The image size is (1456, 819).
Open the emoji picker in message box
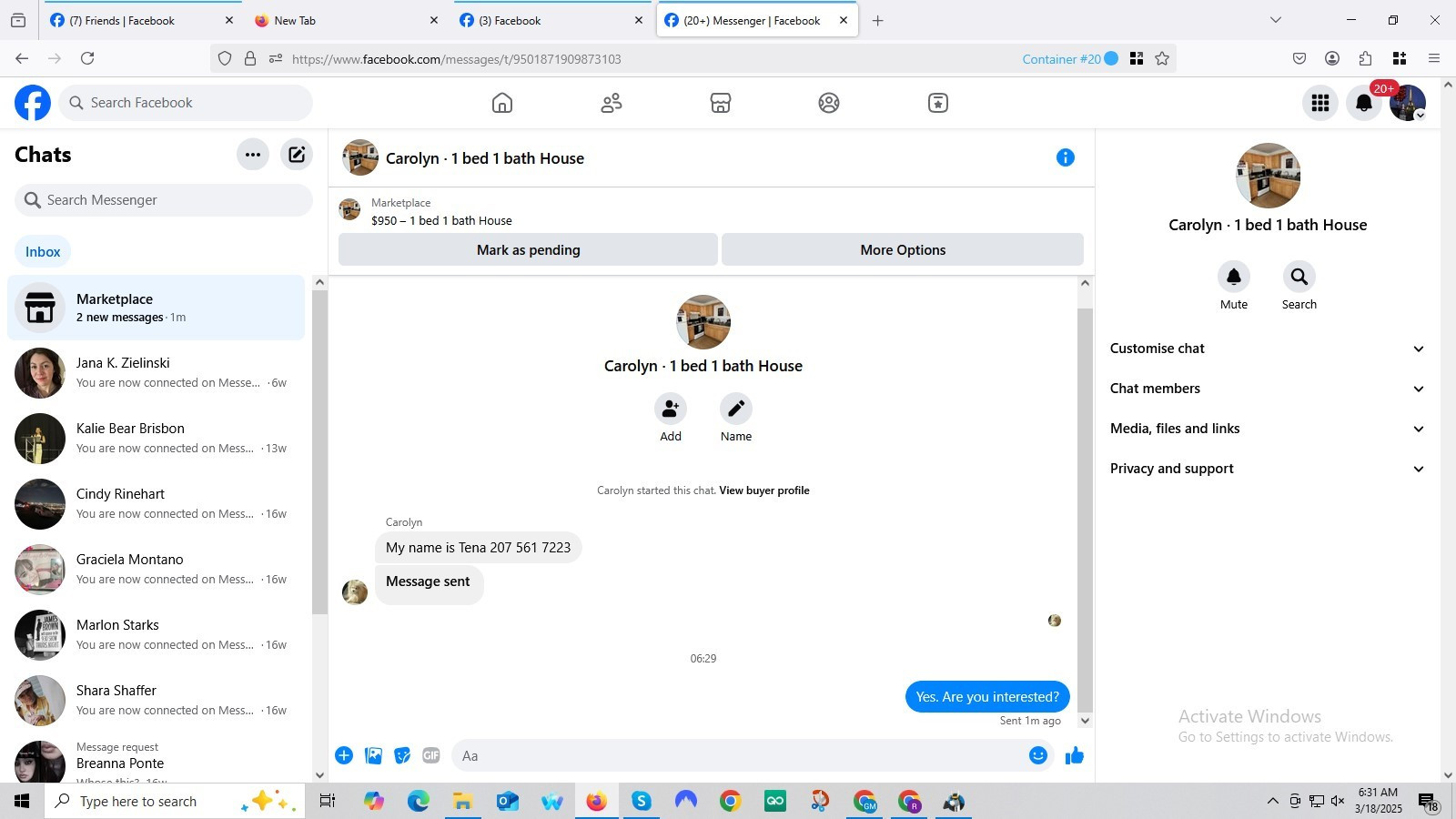point(1038,755)
